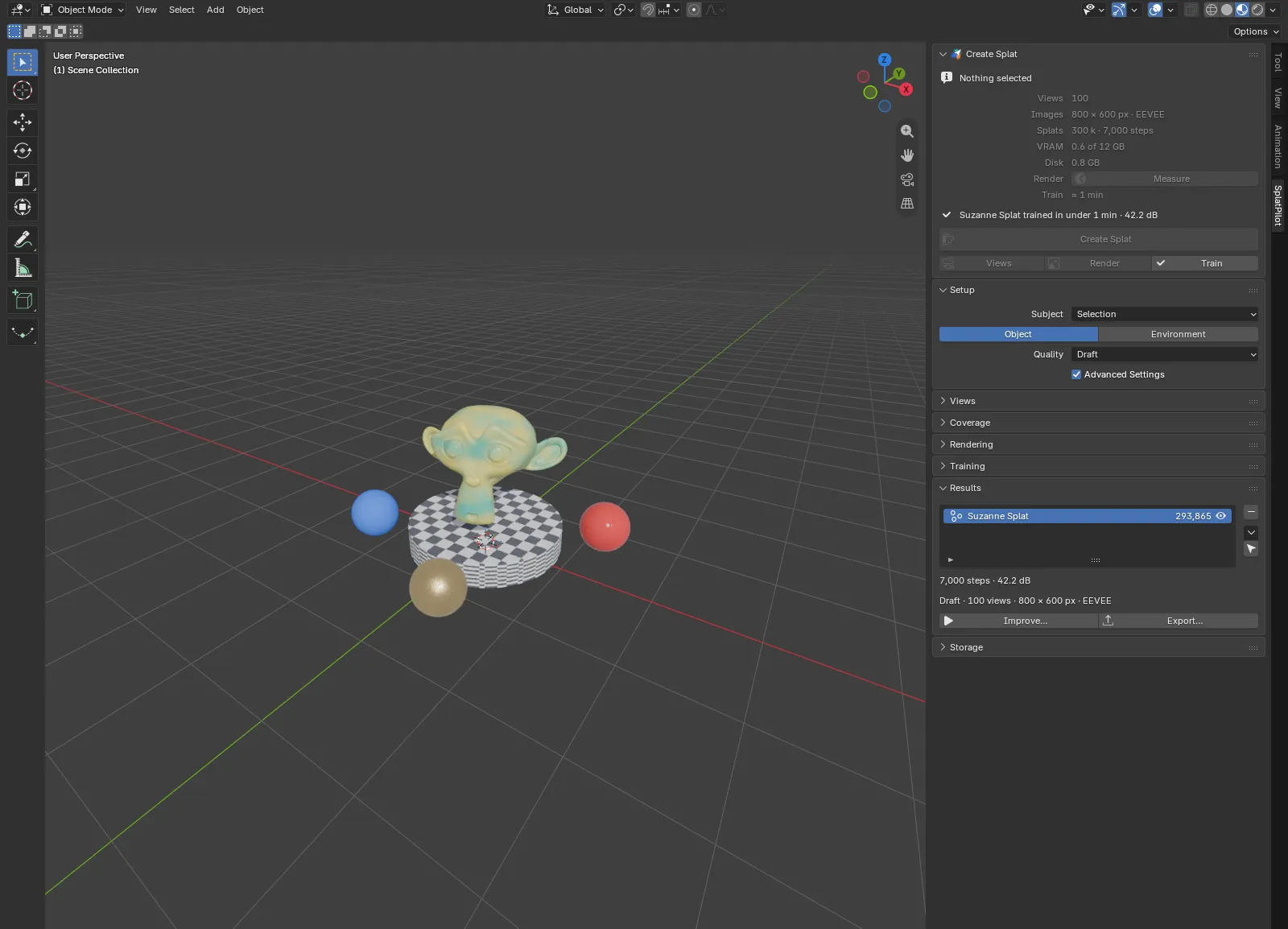This screenshot has width=1288, height=929.
Task: Select the Annotate pencil tool
Action: click(x=23, y=239)
